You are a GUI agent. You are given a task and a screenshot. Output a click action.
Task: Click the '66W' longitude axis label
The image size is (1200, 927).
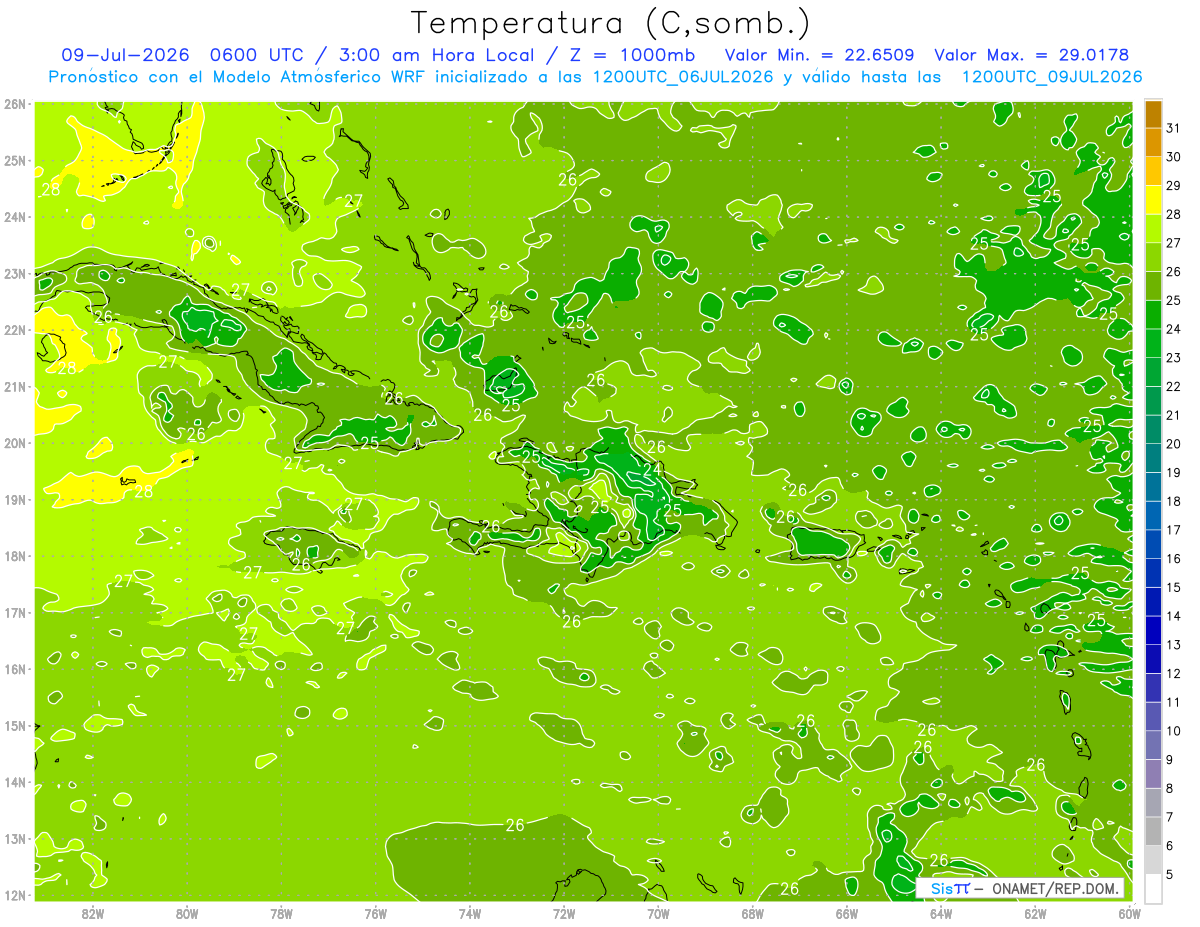[846, 912]
